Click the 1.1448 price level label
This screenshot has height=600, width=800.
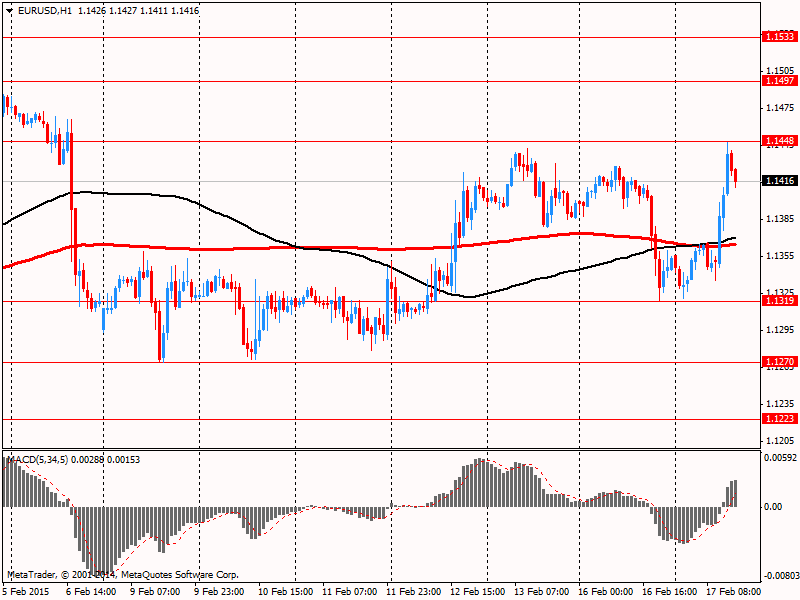779,141
